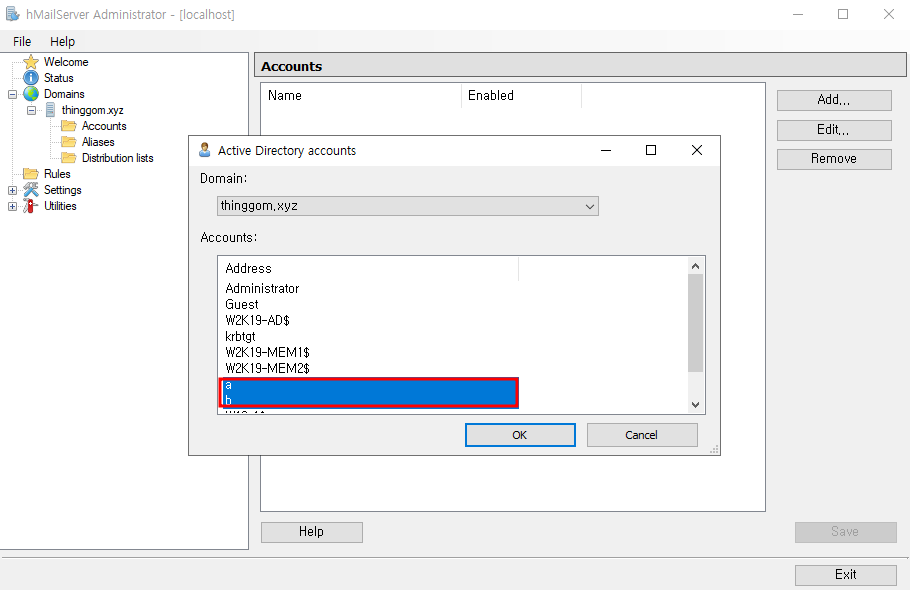The image size is (910, 590).
Task: Click the hMailServer title bar app icon
Action: pyautogui.click(x=12, y=14)
